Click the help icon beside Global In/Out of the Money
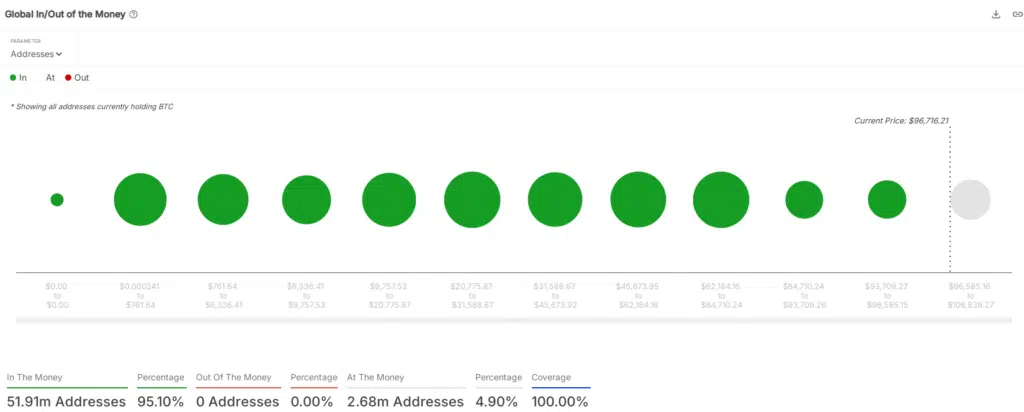The image size is (1024, 412). coord(133,14)
